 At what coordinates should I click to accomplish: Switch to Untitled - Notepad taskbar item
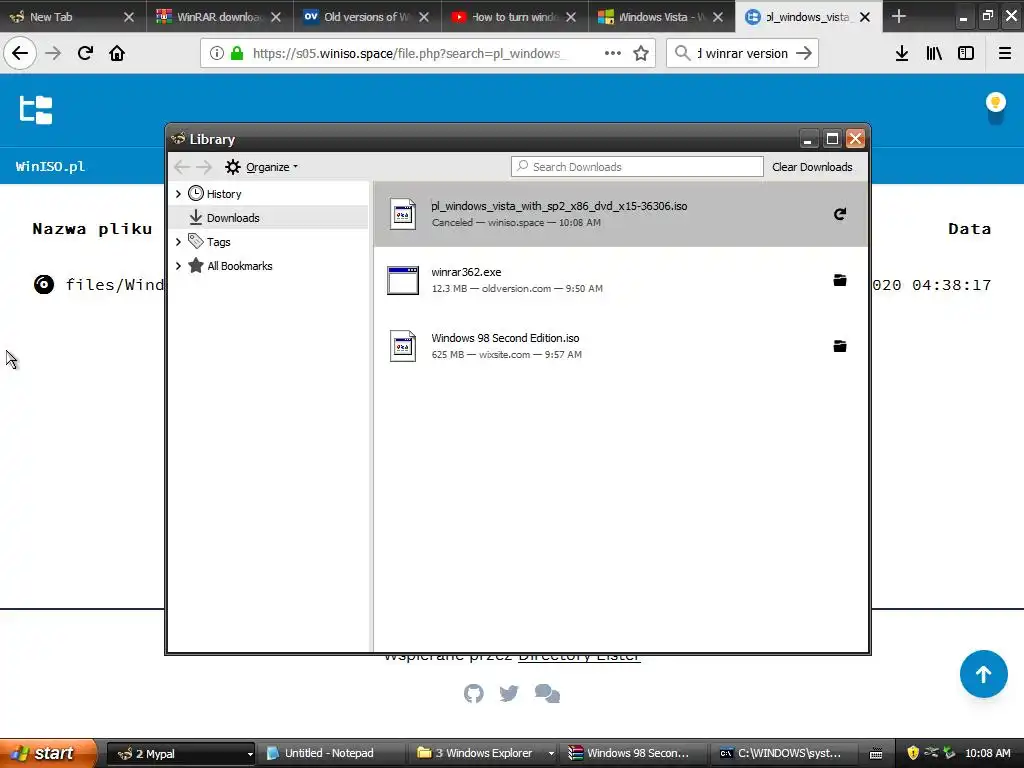point(329,754)
